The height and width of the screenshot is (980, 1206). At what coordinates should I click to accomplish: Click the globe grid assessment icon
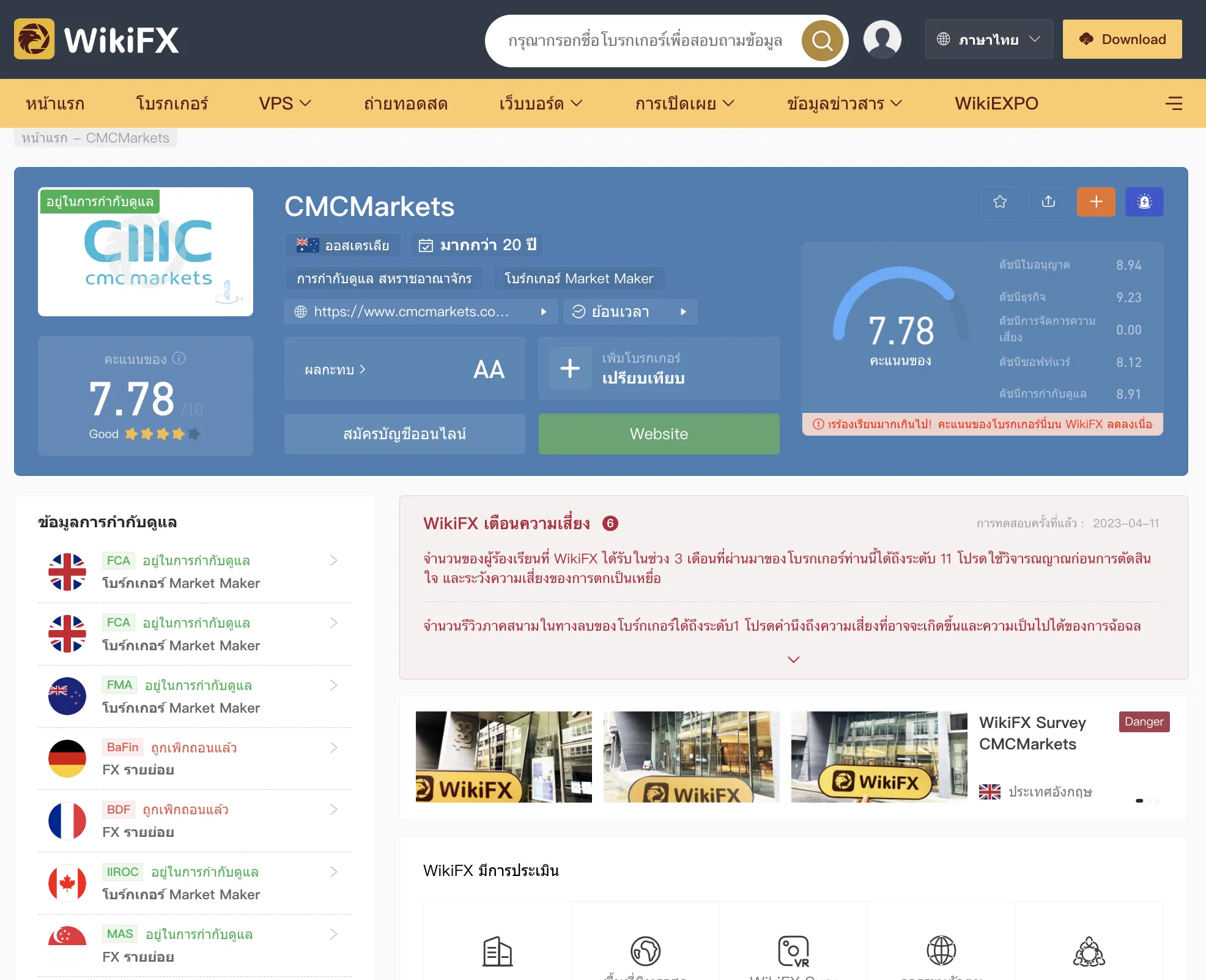tap(941, 951)
